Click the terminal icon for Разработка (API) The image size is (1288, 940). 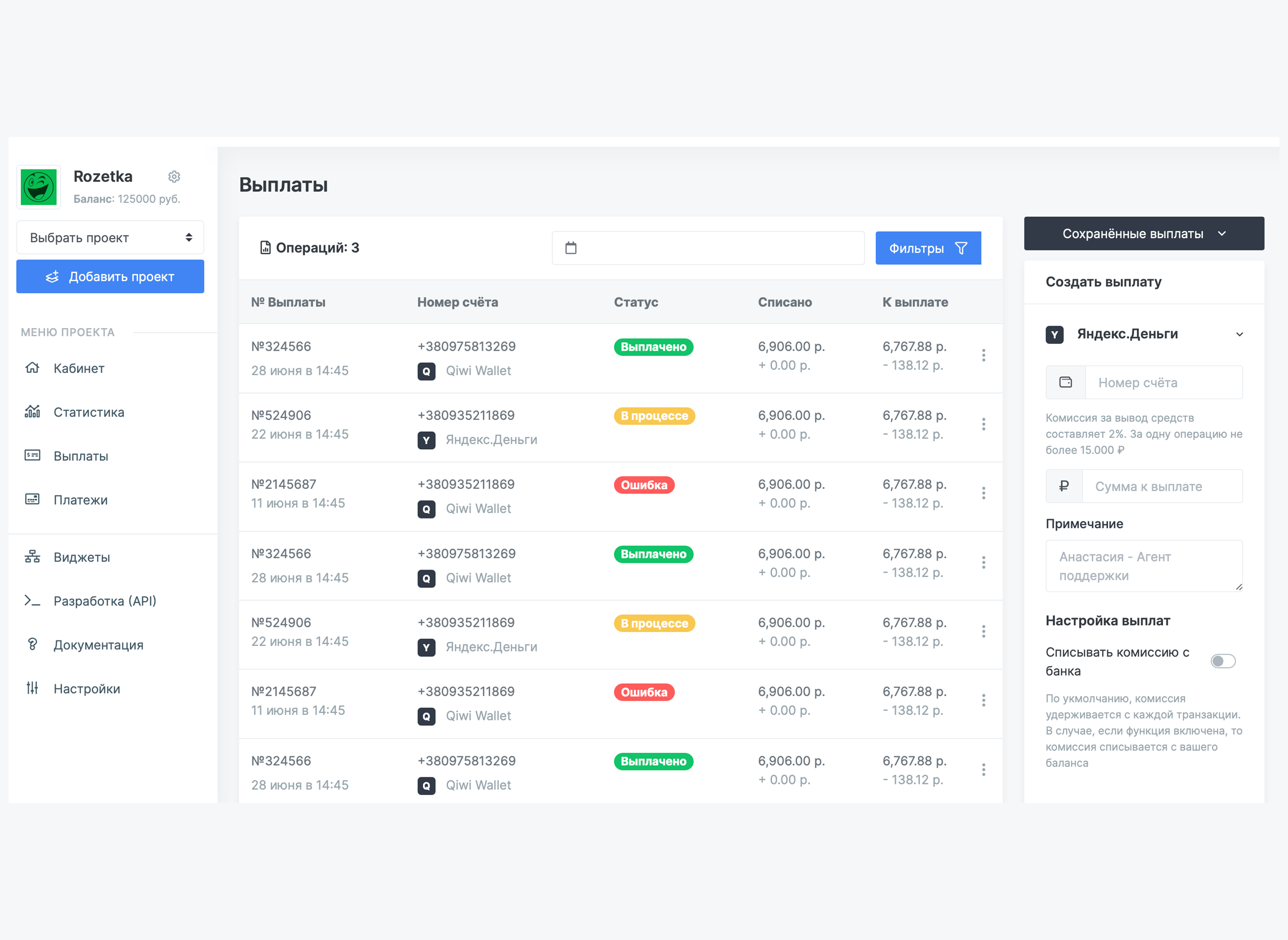tap(32, 601)
